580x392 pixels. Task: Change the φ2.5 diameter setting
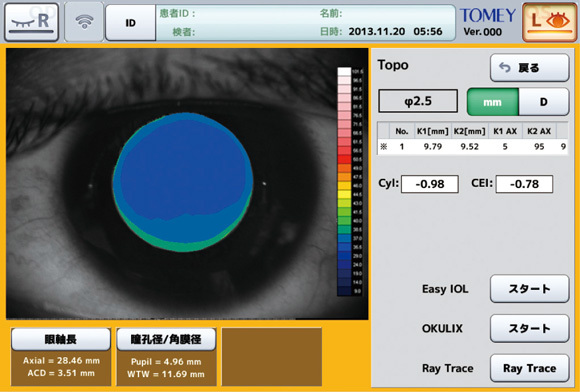coord(418,101)
